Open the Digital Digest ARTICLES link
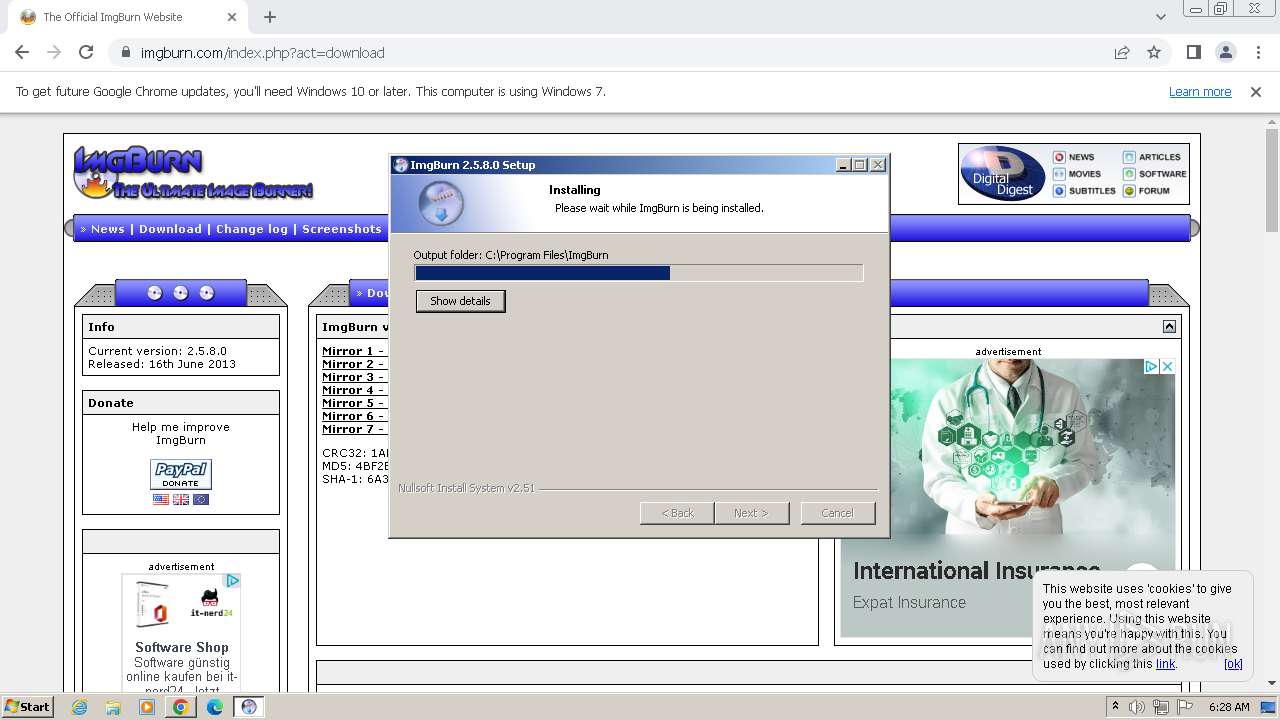Screen dimensions: 1280x720 pos(1160,157)
